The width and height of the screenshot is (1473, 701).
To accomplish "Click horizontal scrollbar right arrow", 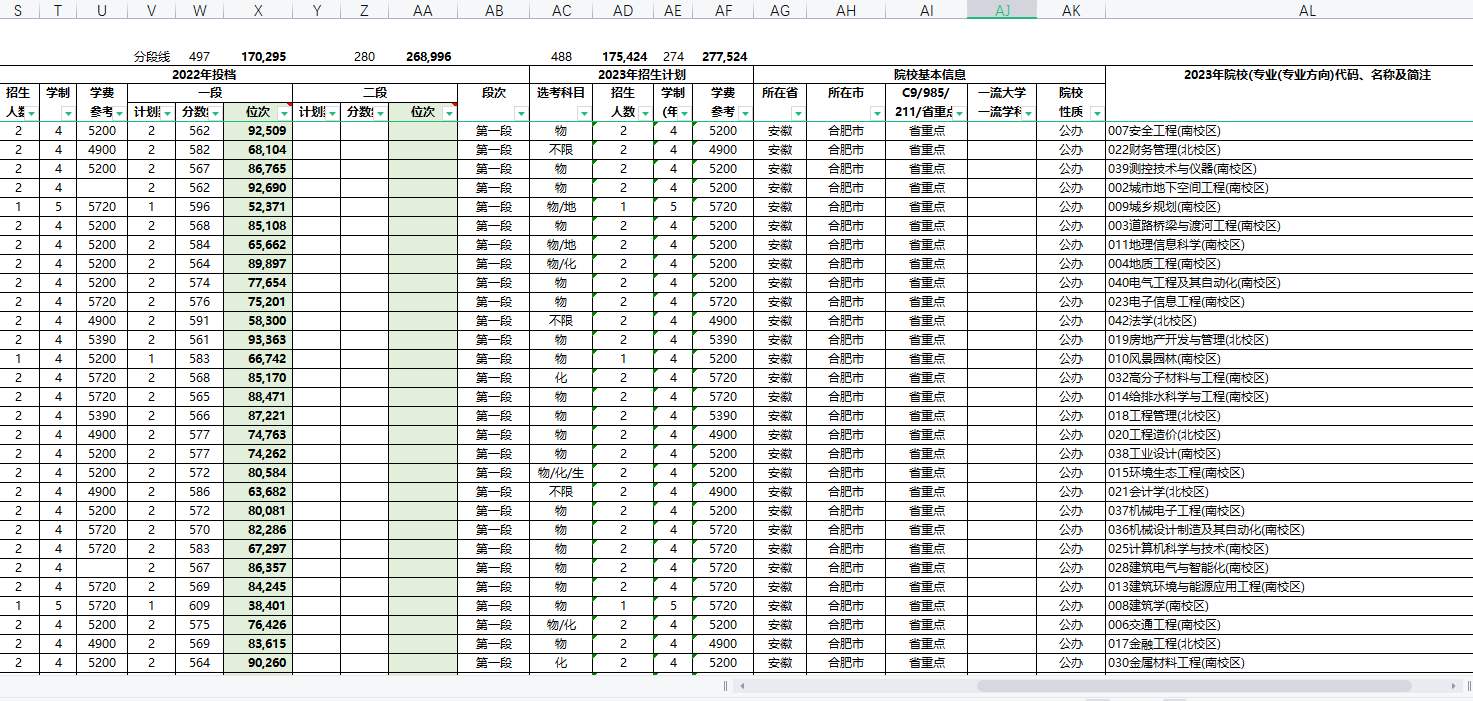I will pyautogui.click(x=1453, y=686).
